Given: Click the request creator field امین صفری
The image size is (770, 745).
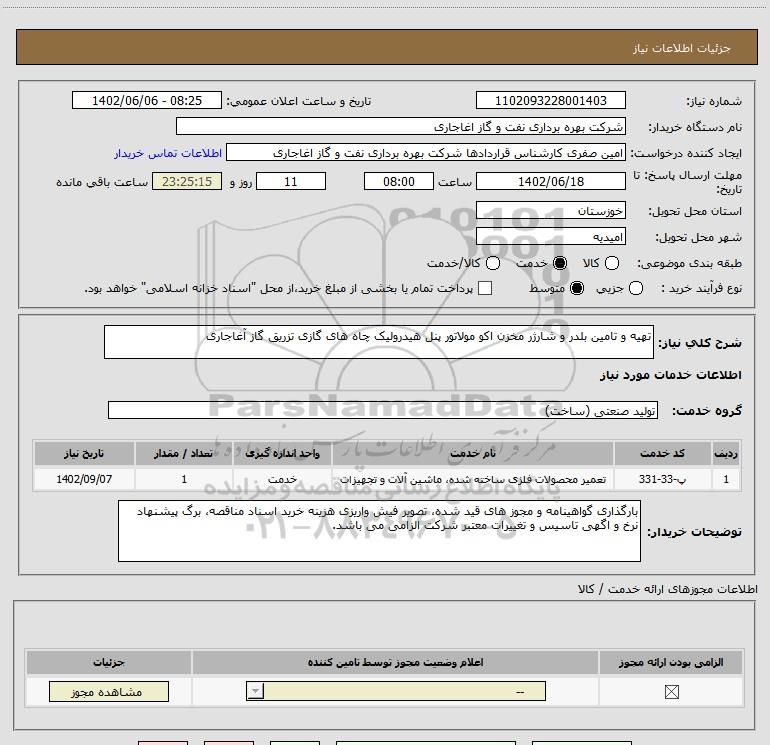Looking at the screenshot, I should point(426,153).
